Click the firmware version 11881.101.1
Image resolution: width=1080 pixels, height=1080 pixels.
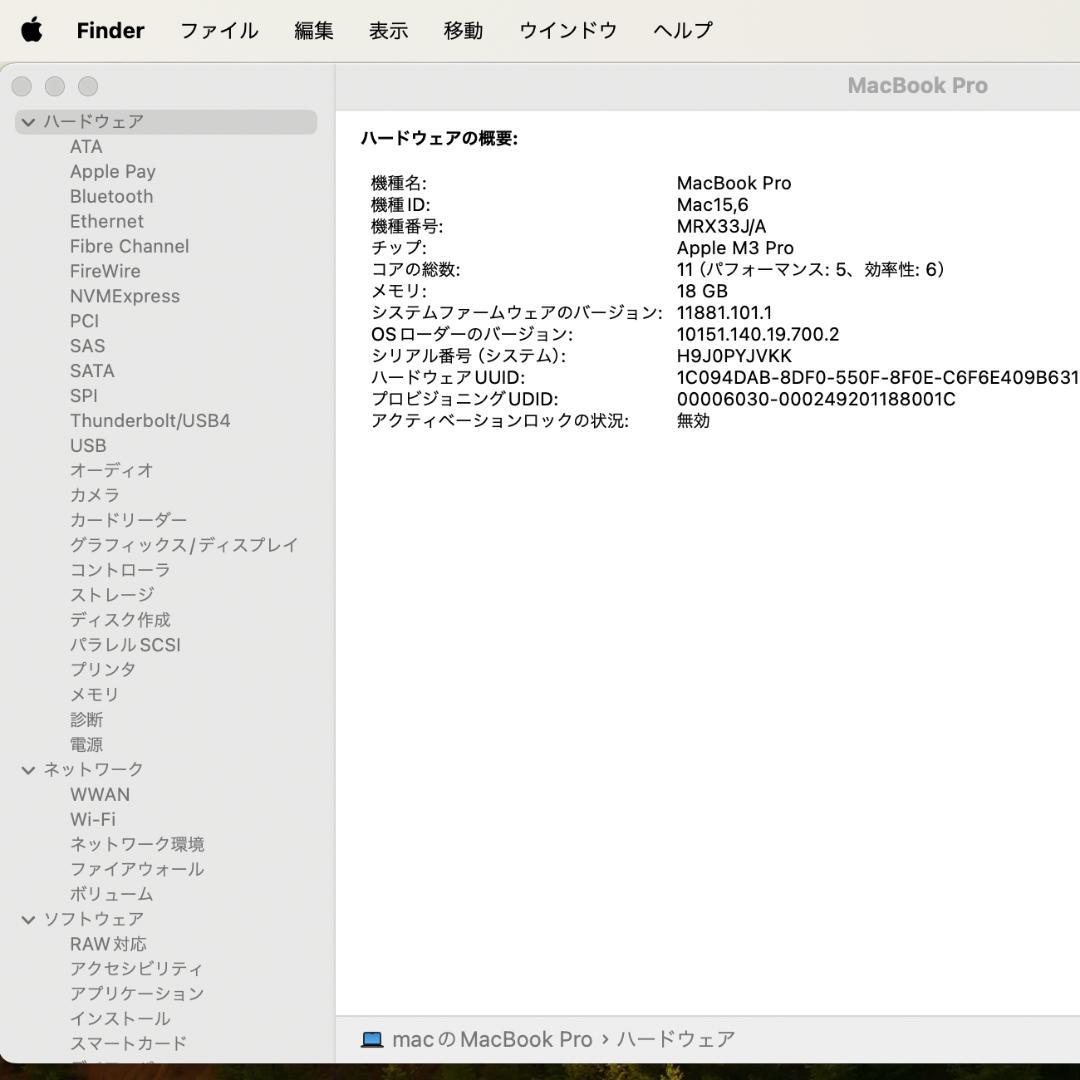(x=724, y=313)
